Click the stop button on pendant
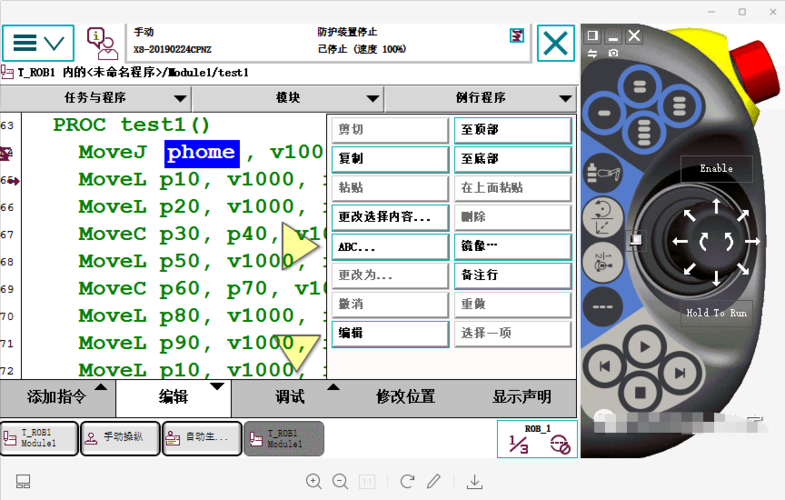This screenshot has width=785, height=500. click(640, 392)
